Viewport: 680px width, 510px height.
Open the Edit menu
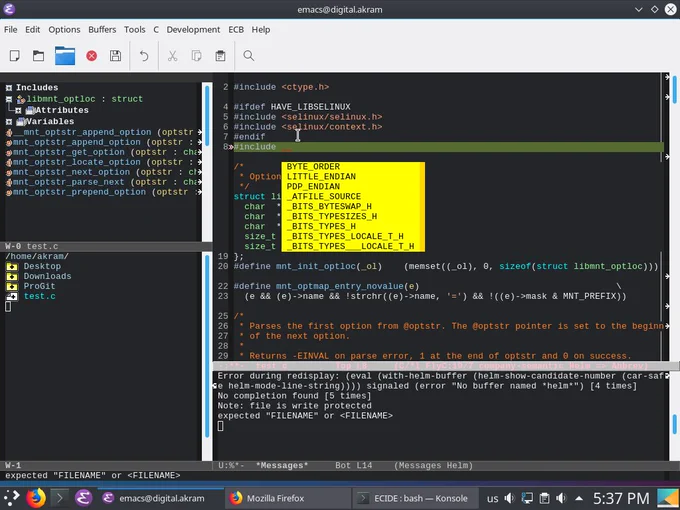[x=33, y=29]
